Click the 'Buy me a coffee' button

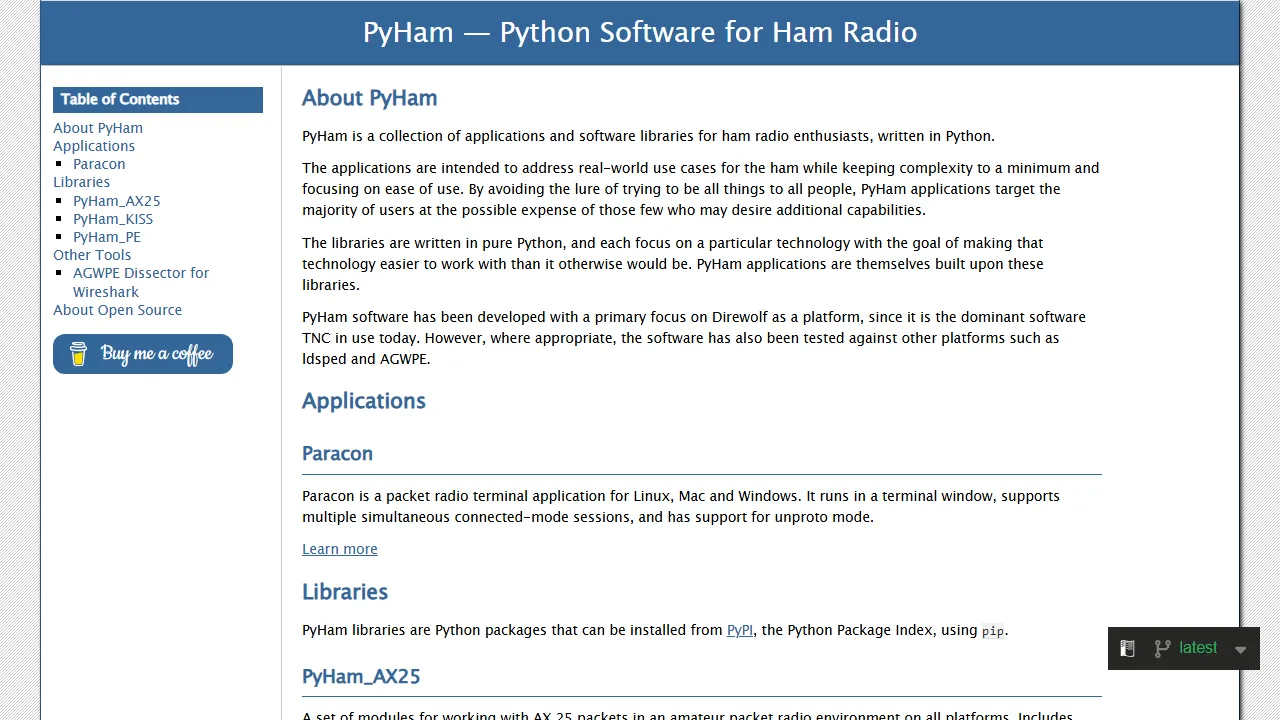click(142, 353)
